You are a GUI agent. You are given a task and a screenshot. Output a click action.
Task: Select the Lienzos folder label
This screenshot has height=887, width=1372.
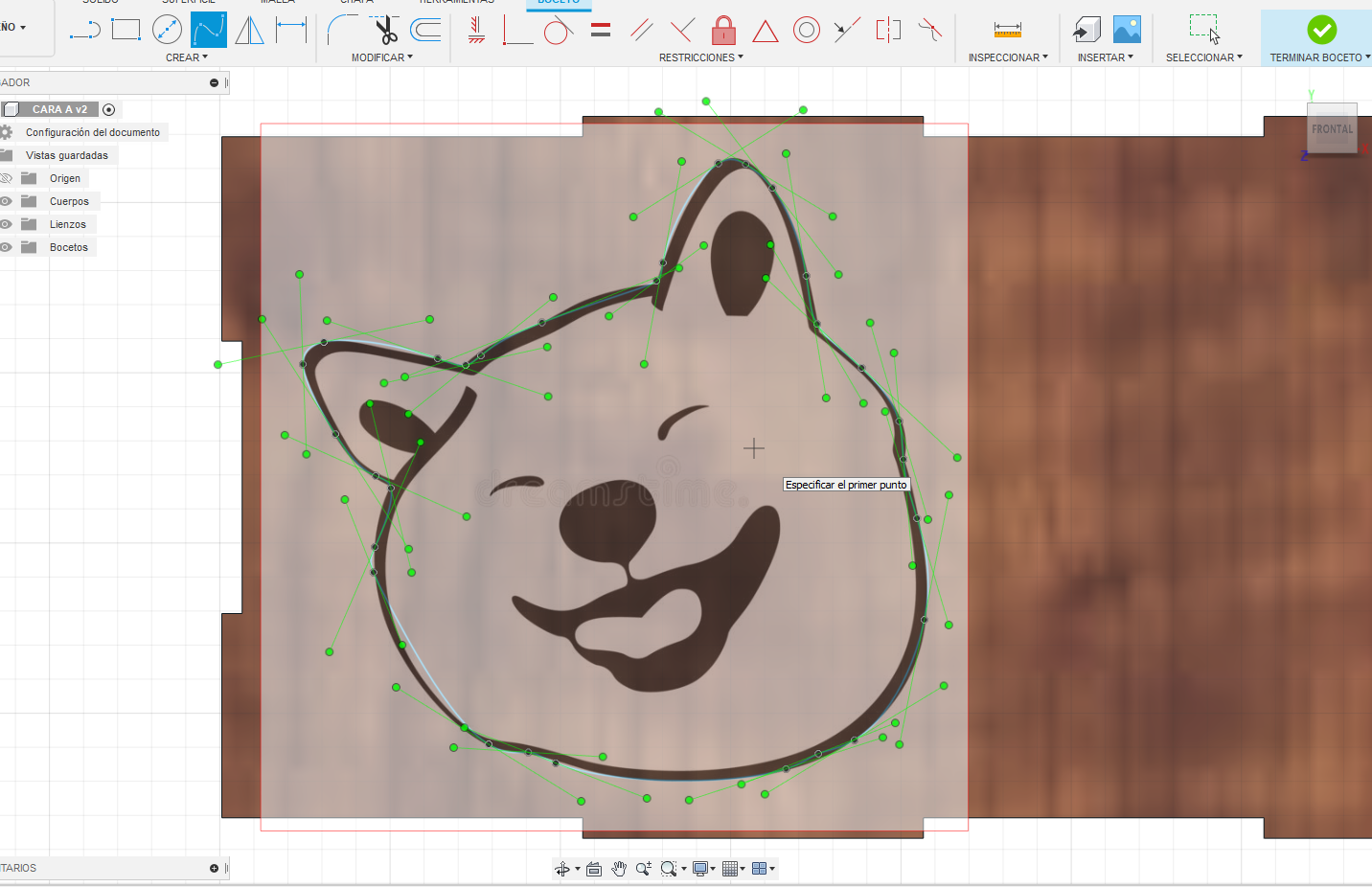tap(68, 224)
